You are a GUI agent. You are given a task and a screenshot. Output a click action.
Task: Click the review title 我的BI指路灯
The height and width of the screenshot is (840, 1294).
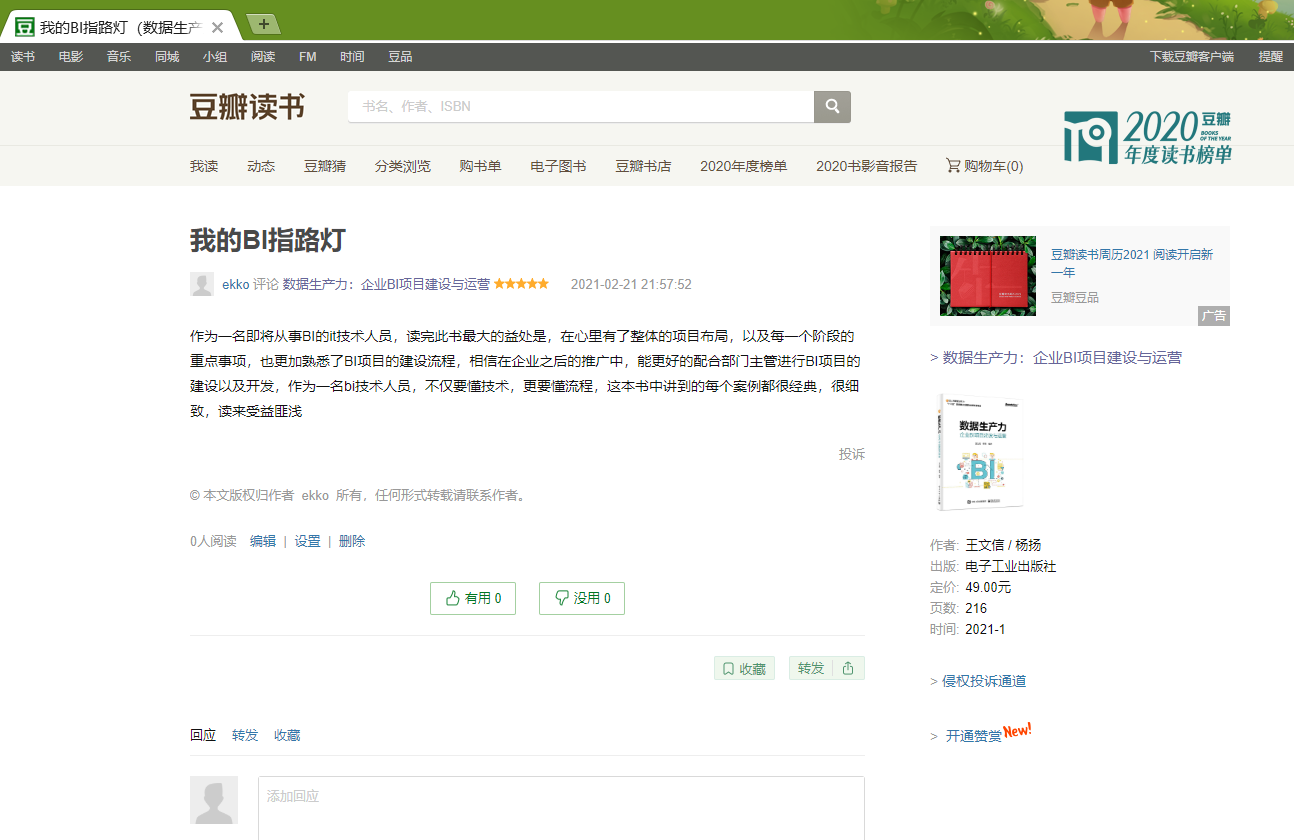268,240
